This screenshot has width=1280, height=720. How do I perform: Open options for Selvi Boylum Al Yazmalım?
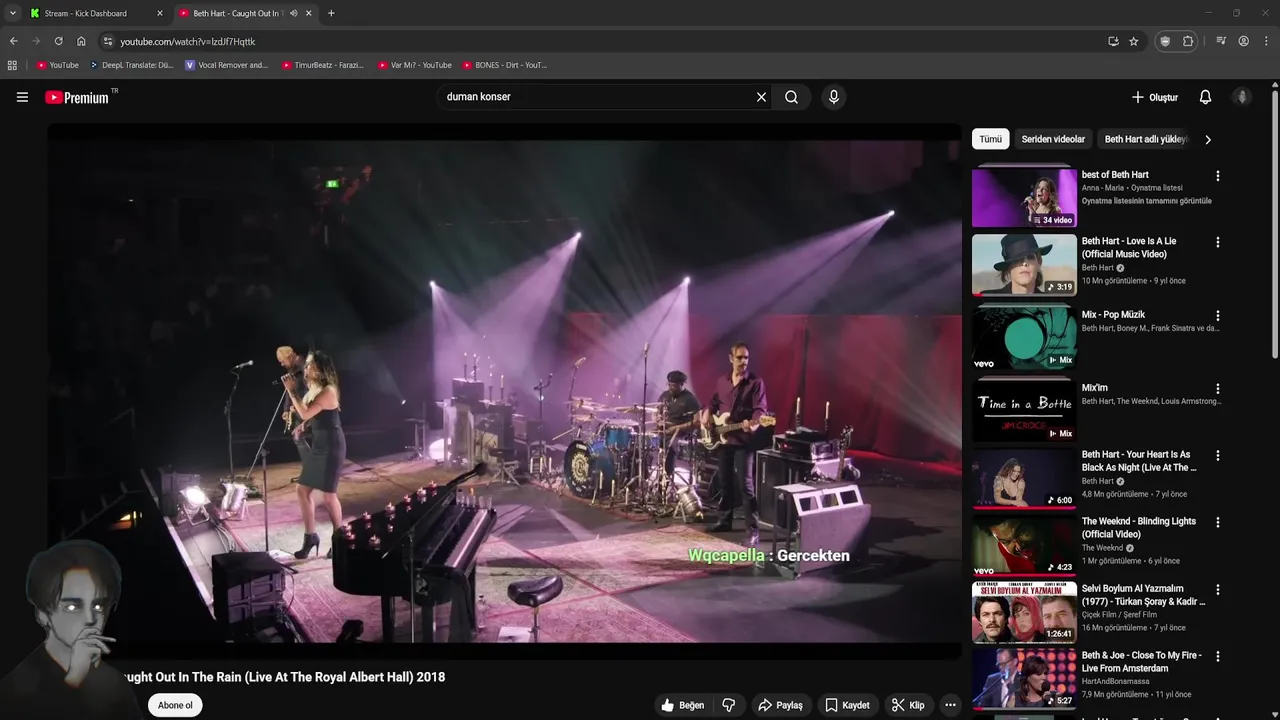click(1217, 590)
